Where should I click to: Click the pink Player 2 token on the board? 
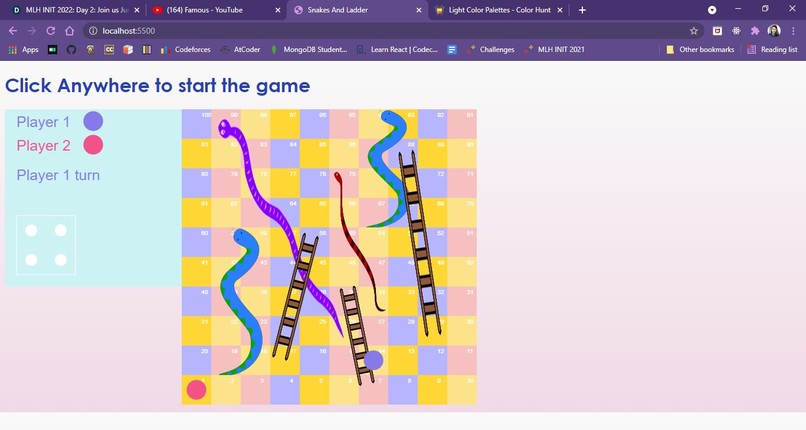point(196,389)
